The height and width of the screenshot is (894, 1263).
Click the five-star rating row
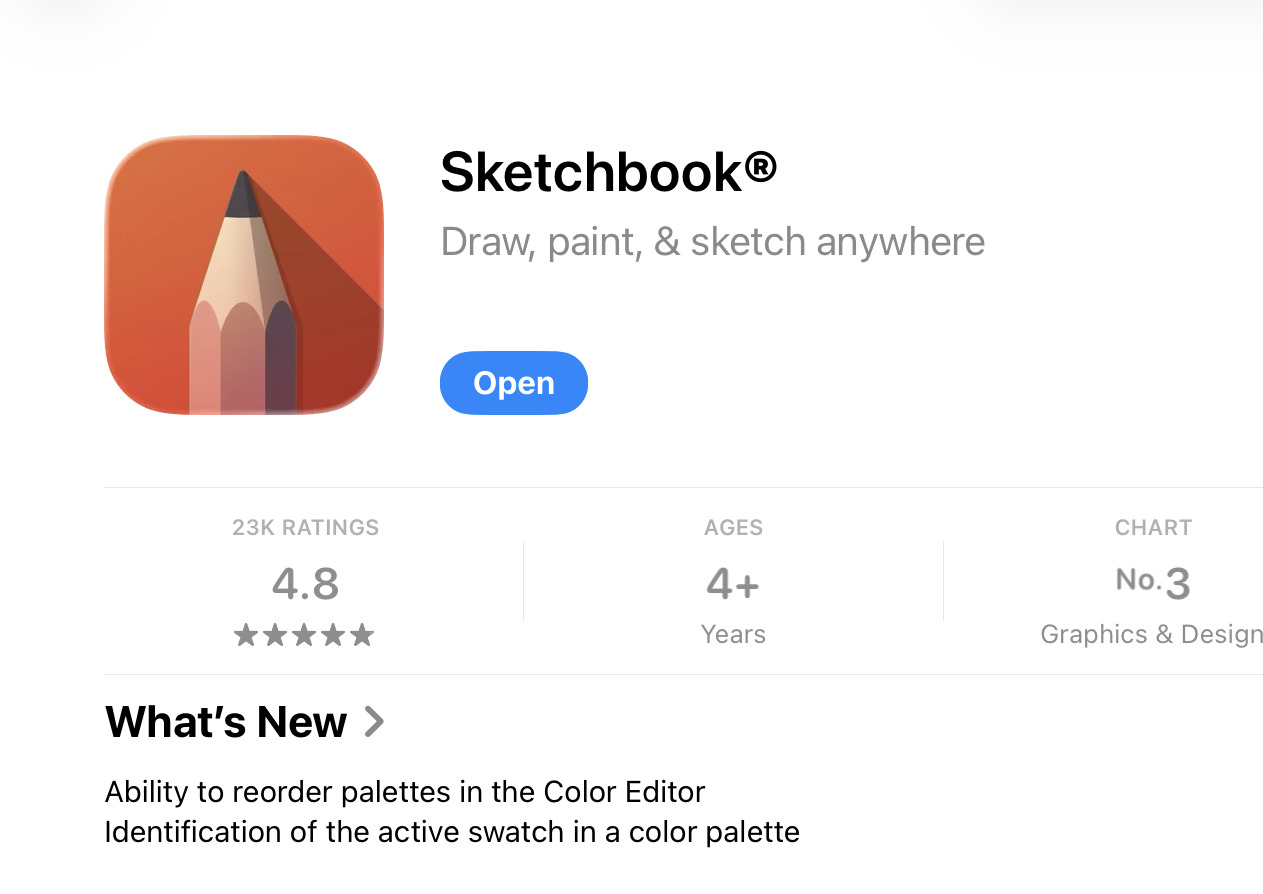304,635
